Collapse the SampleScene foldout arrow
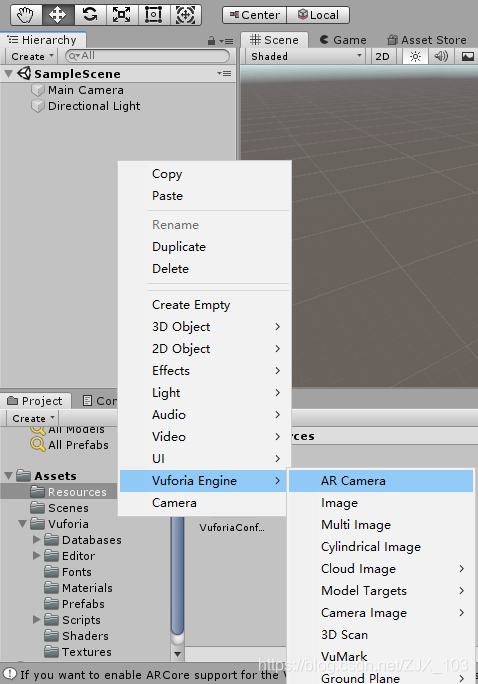Screen dimensions: 478x684 pos(8,74)
